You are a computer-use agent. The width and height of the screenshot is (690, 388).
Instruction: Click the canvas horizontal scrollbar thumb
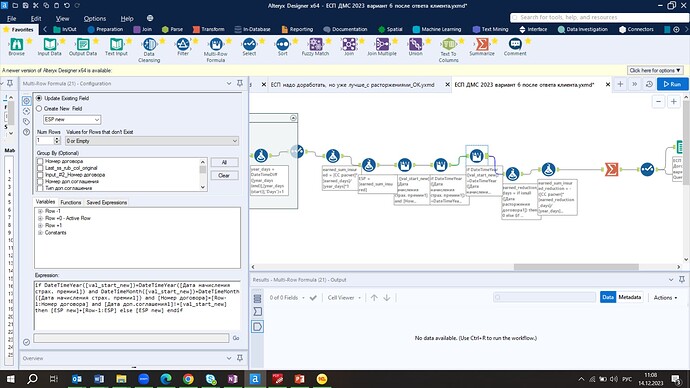(x=576, y=267)
